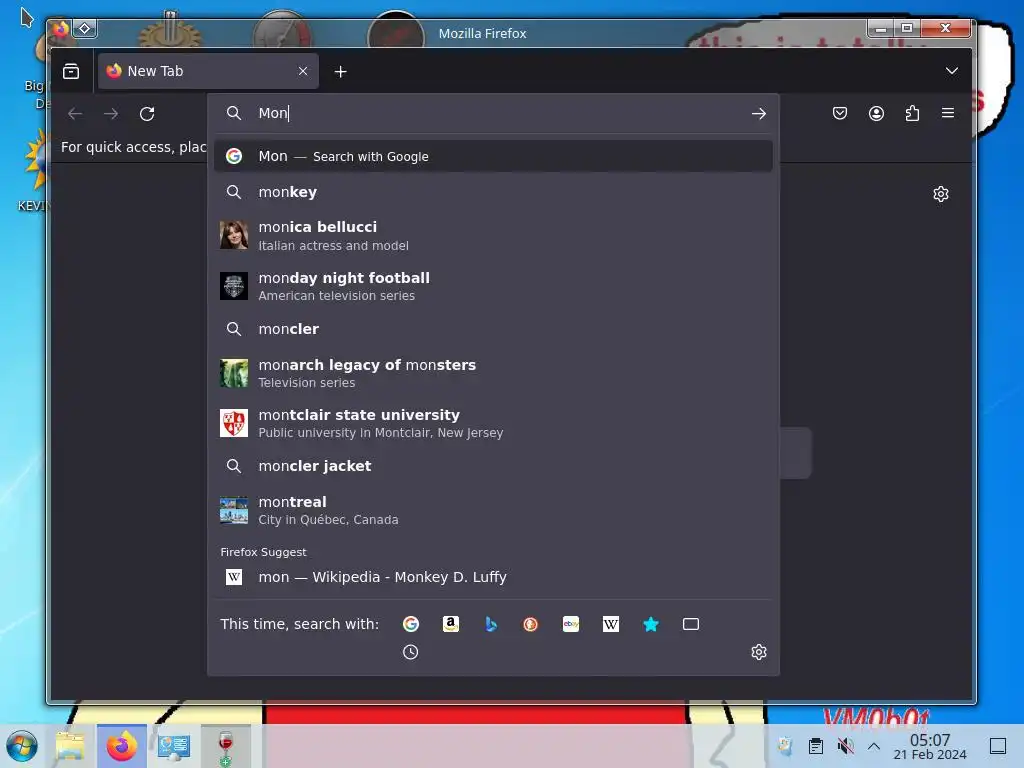Choose montclair state university suggestion

pos(493,423)
